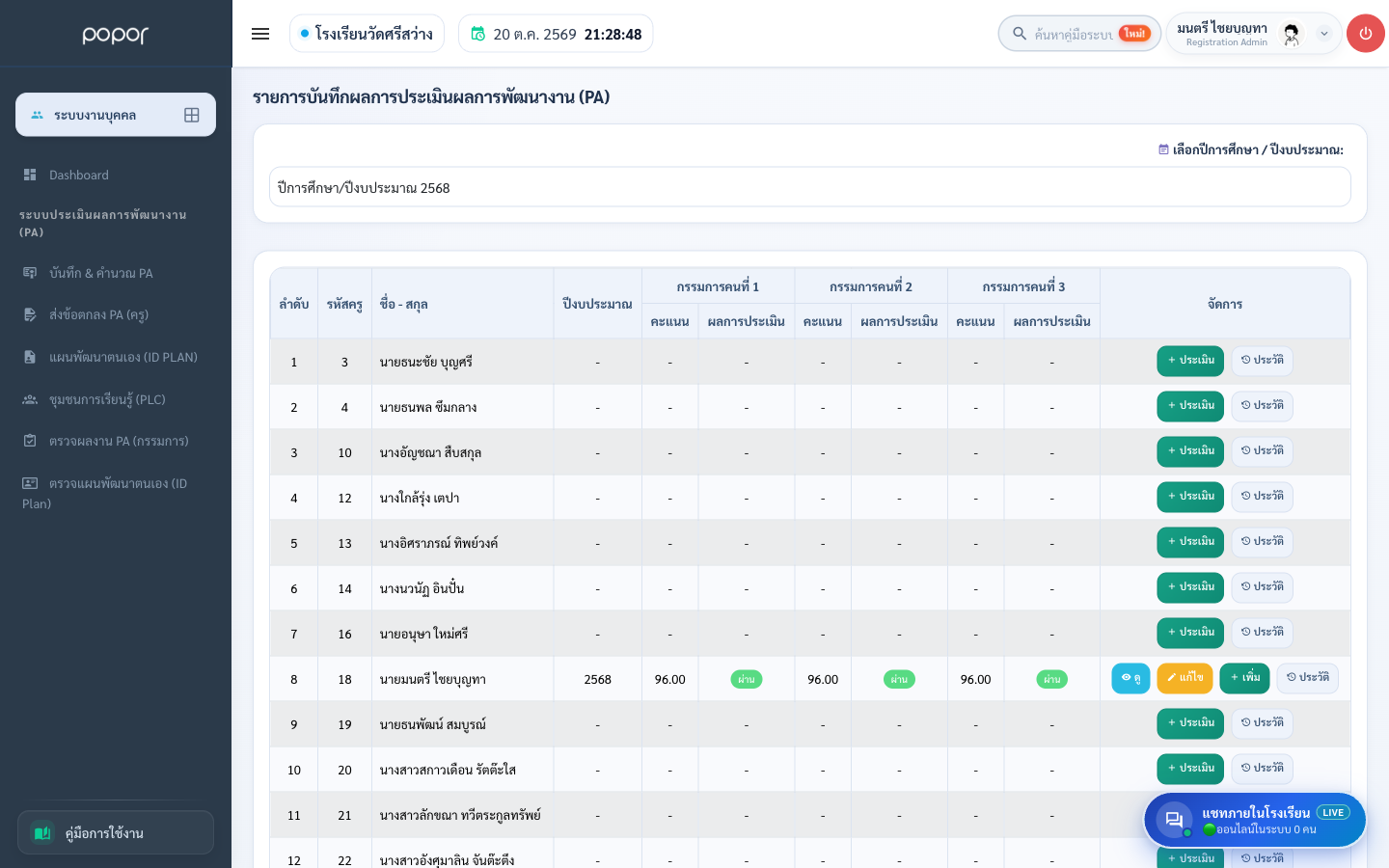This screenshot has width=1389, height=868.
Task: Click the รหัสครู column header
Action: [344, 304]
